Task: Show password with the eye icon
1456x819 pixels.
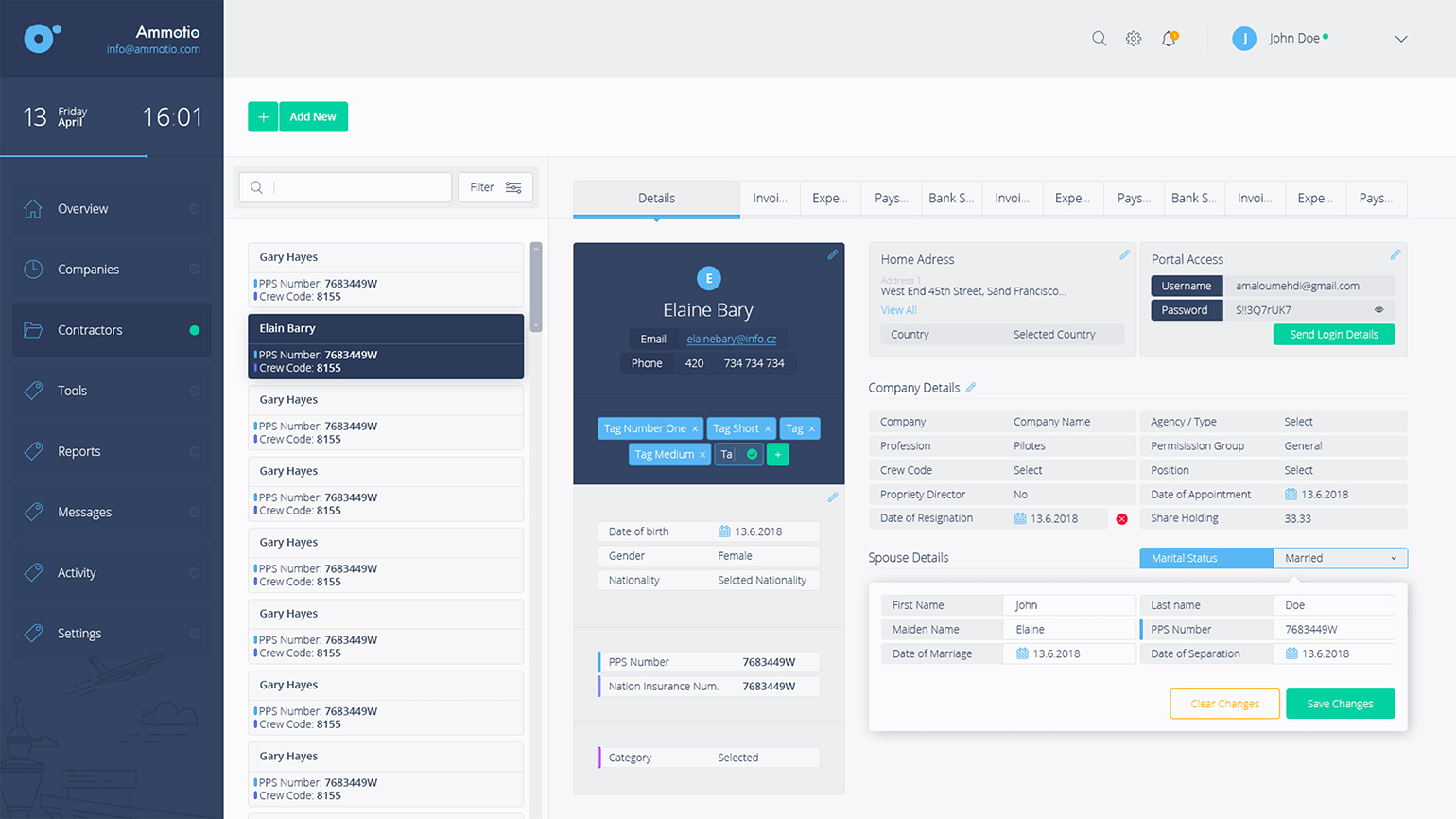Action: tap(1378, 310)
